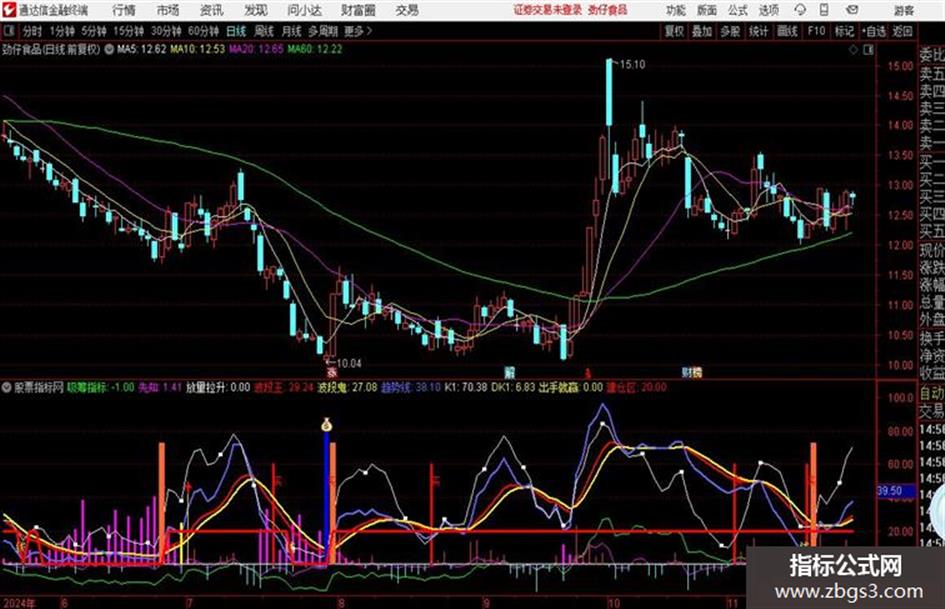This screenshot has height=609, width=945.
Task: Click the money bag marker on the indicator chart
Action: pyautogui.click(x=327, y=424)
